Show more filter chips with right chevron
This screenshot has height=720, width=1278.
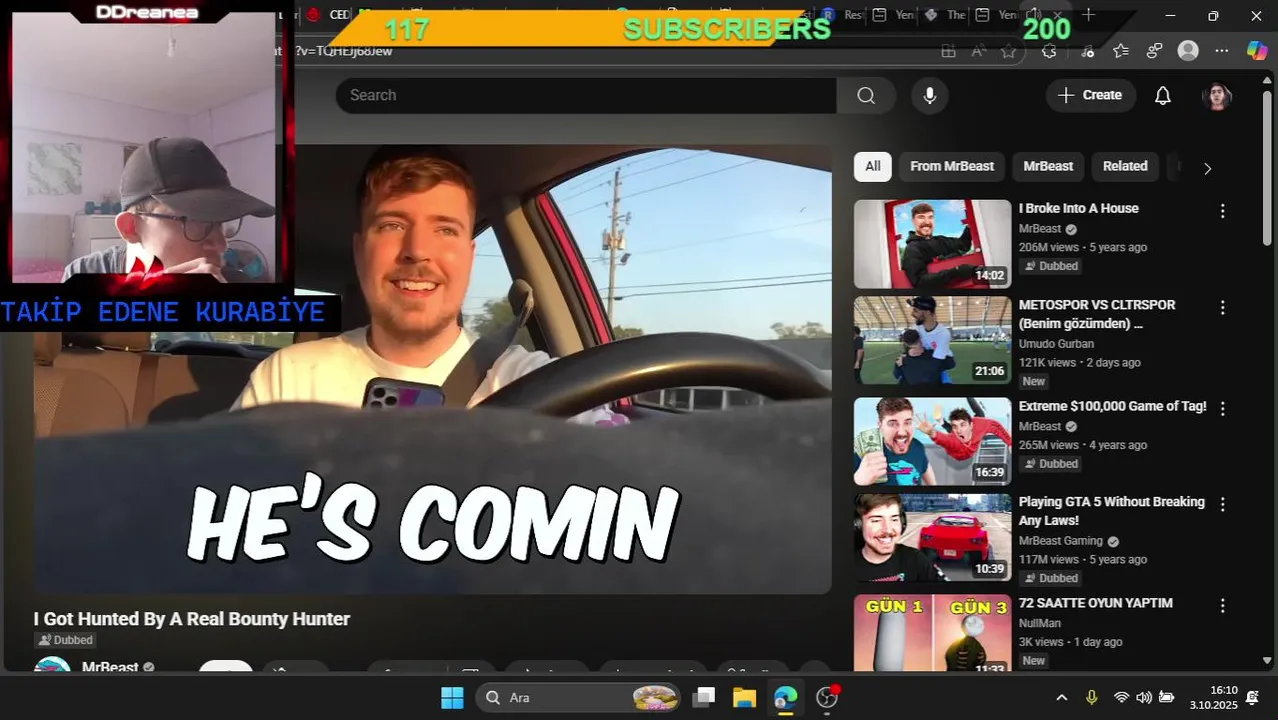point(1207,168)
